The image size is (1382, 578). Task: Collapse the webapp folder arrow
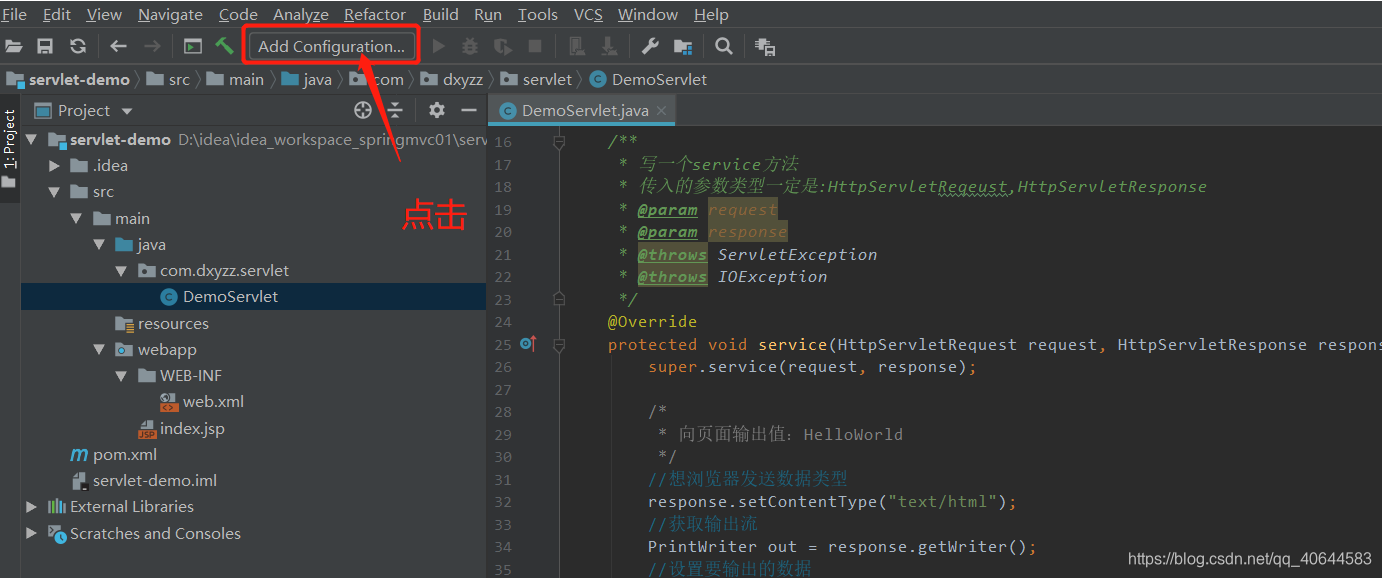click(99, 349)
